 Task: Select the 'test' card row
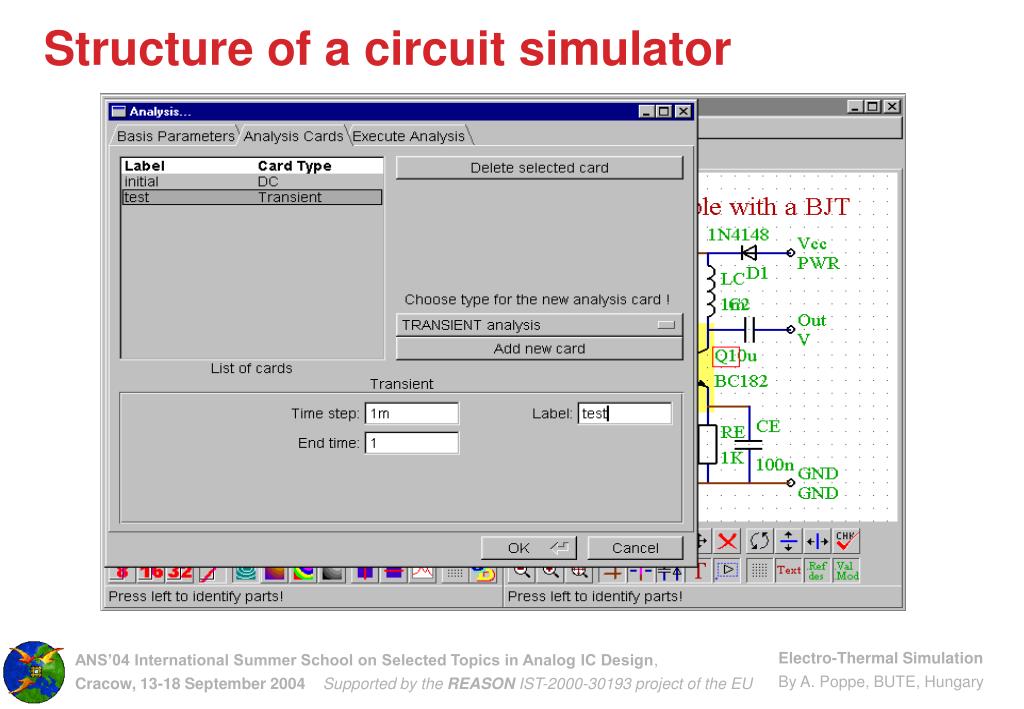252,197
